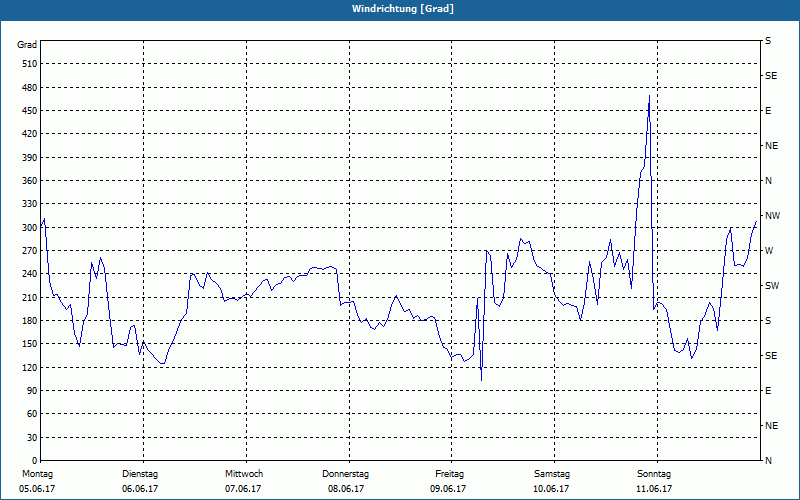Select the 30 y-axis value

coord(32,437)
